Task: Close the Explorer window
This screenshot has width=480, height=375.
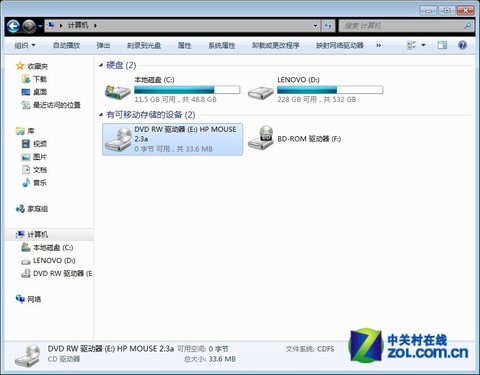Action: click(466, 11)
